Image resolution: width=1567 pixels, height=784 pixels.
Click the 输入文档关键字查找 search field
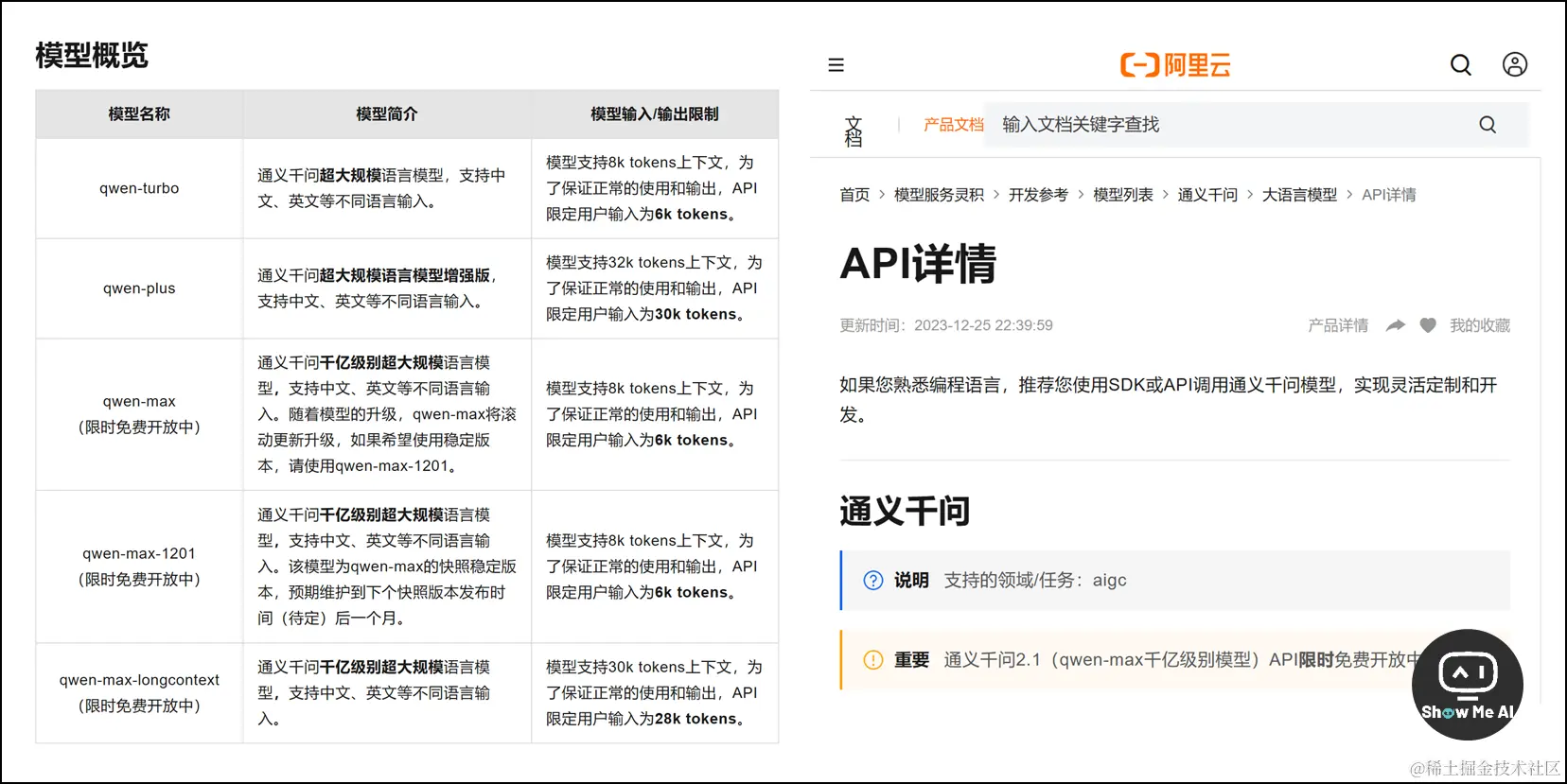[x=1257, y=125]
